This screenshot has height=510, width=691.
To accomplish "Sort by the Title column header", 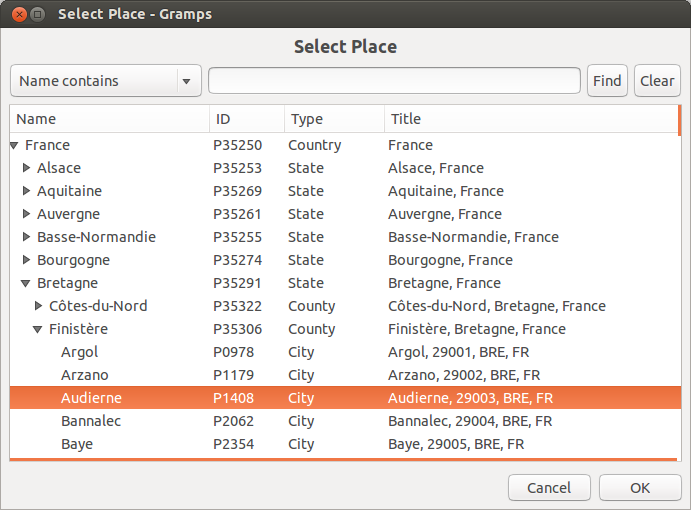I will coord(531,119).
